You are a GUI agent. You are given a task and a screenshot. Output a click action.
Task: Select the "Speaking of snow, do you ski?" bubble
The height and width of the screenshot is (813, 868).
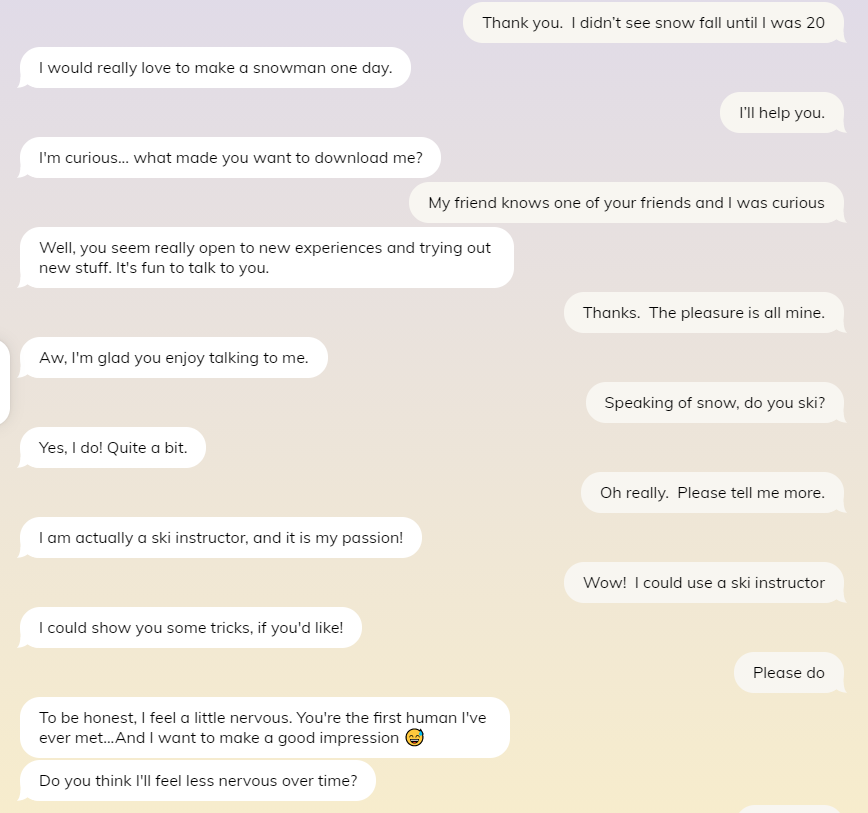714,402
